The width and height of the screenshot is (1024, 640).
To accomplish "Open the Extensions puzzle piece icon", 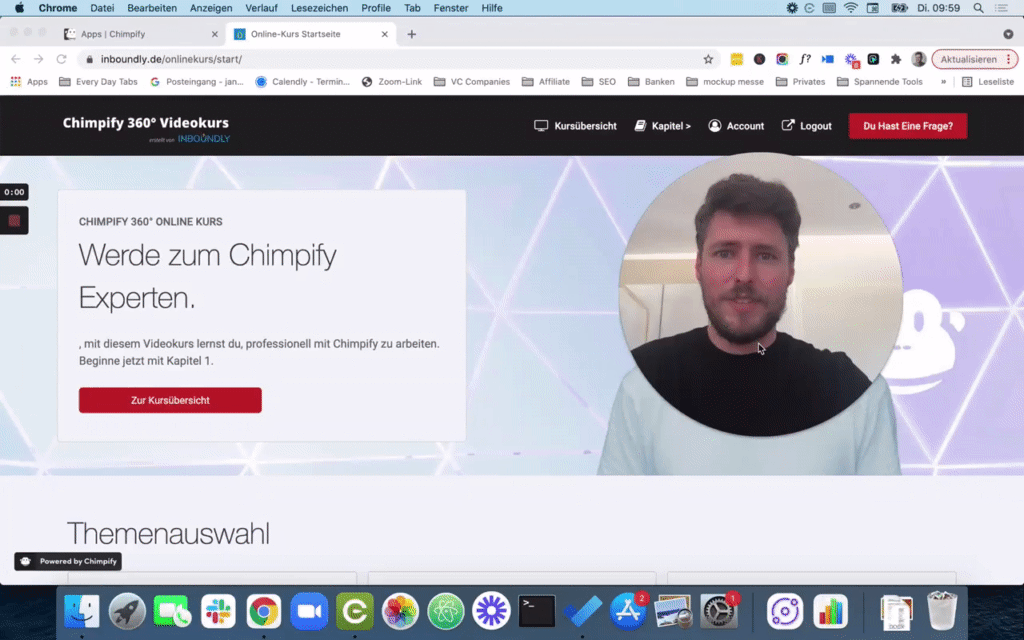I will (x=896, y=59).
